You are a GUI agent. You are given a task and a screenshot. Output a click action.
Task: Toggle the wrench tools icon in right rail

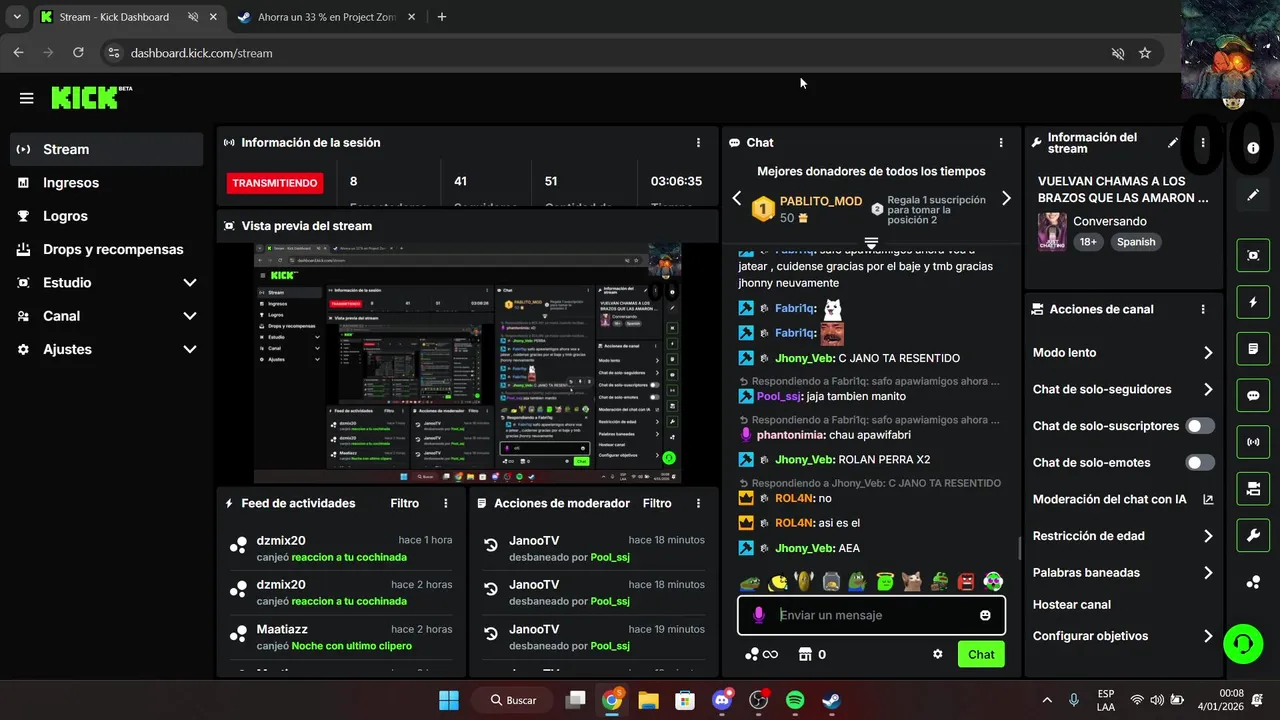coord(1253,536)
